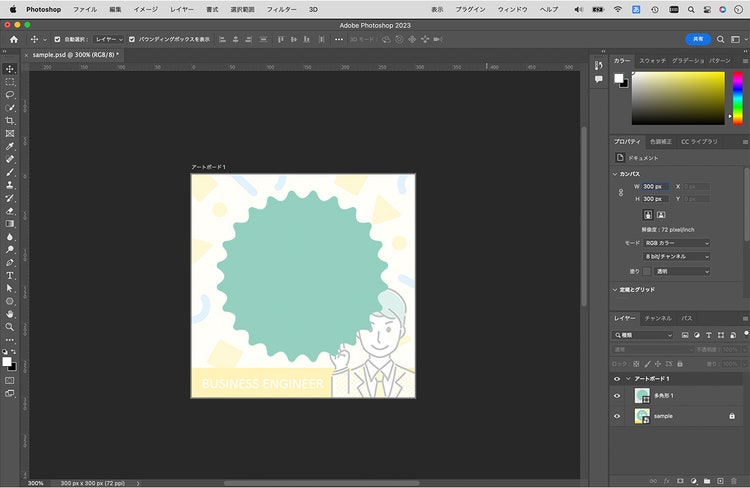Collapse the カンバス section

615,174
